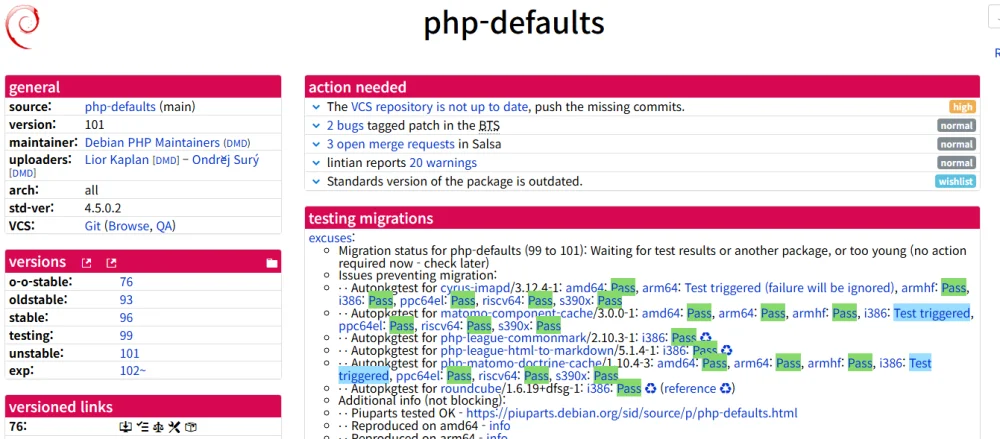The height and width of the screenshot is (439, 1000).
Task: Open the VCS QA link
Action: (164, 226)
